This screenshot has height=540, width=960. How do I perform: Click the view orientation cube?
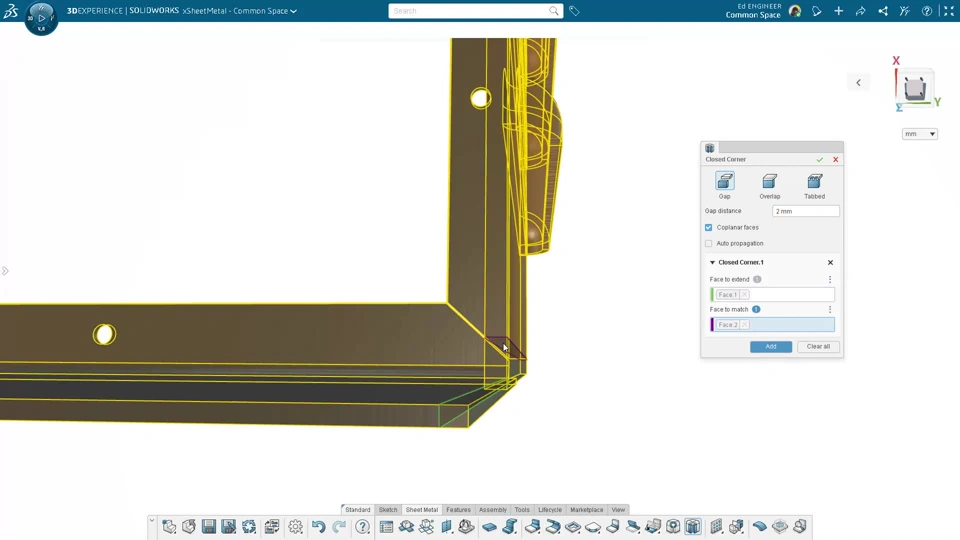(915, 89)
